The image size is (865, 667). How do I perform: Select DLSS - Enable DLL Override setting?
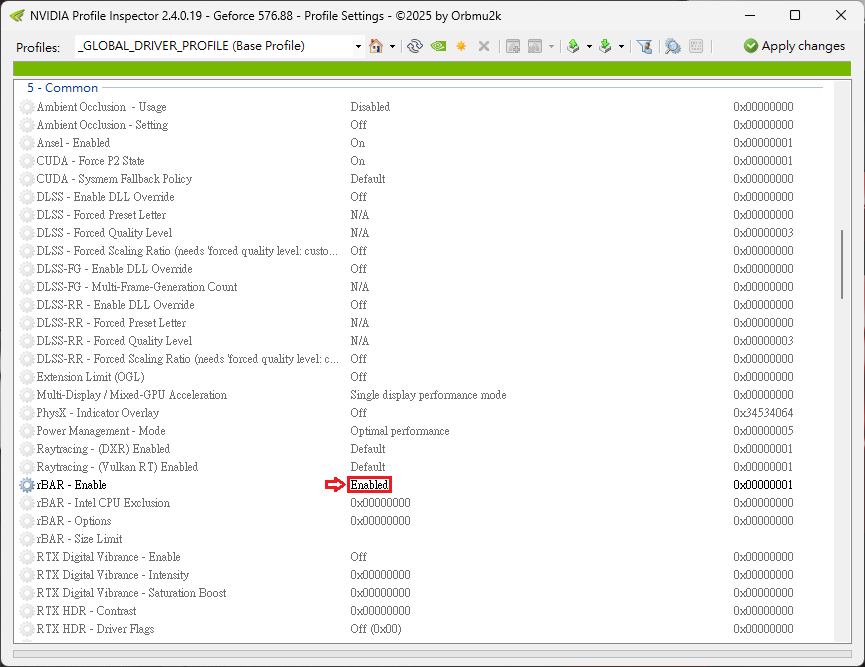[105, 197]
